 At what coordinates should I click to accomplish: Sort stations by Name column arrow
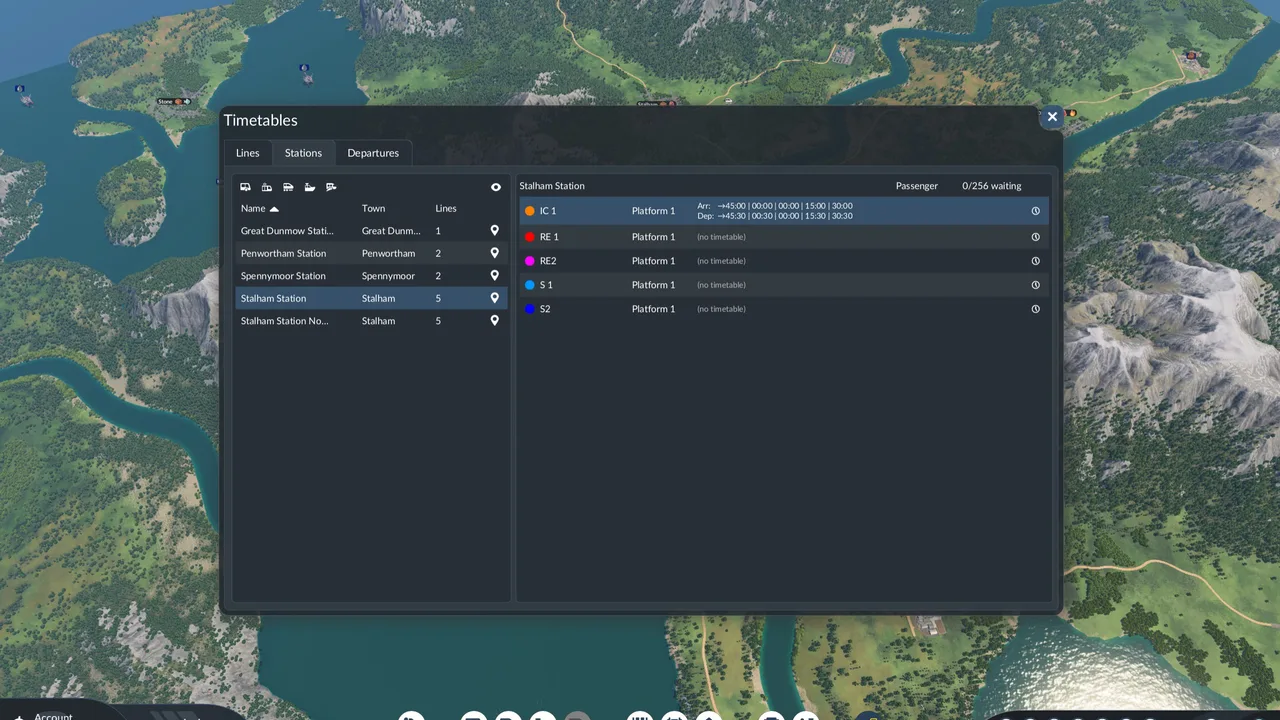coord(274,209)
